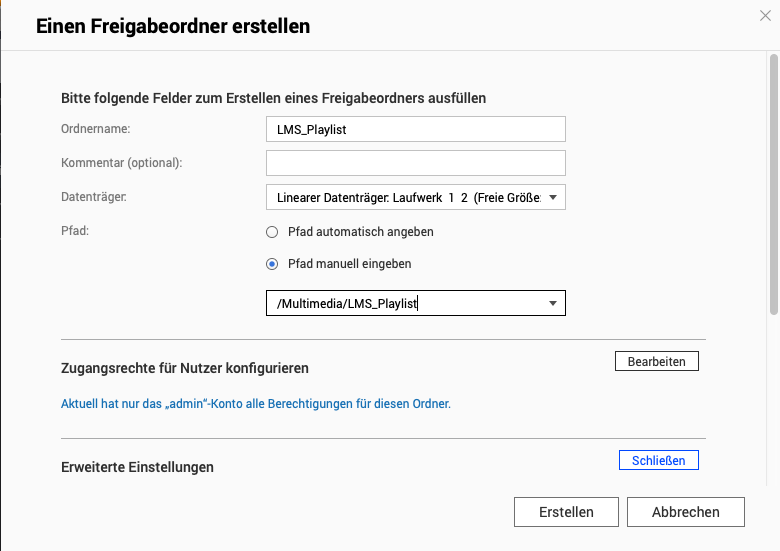780x551 pixels.
Task: Click the admin account permissions notice link
Action: [256, 404]
